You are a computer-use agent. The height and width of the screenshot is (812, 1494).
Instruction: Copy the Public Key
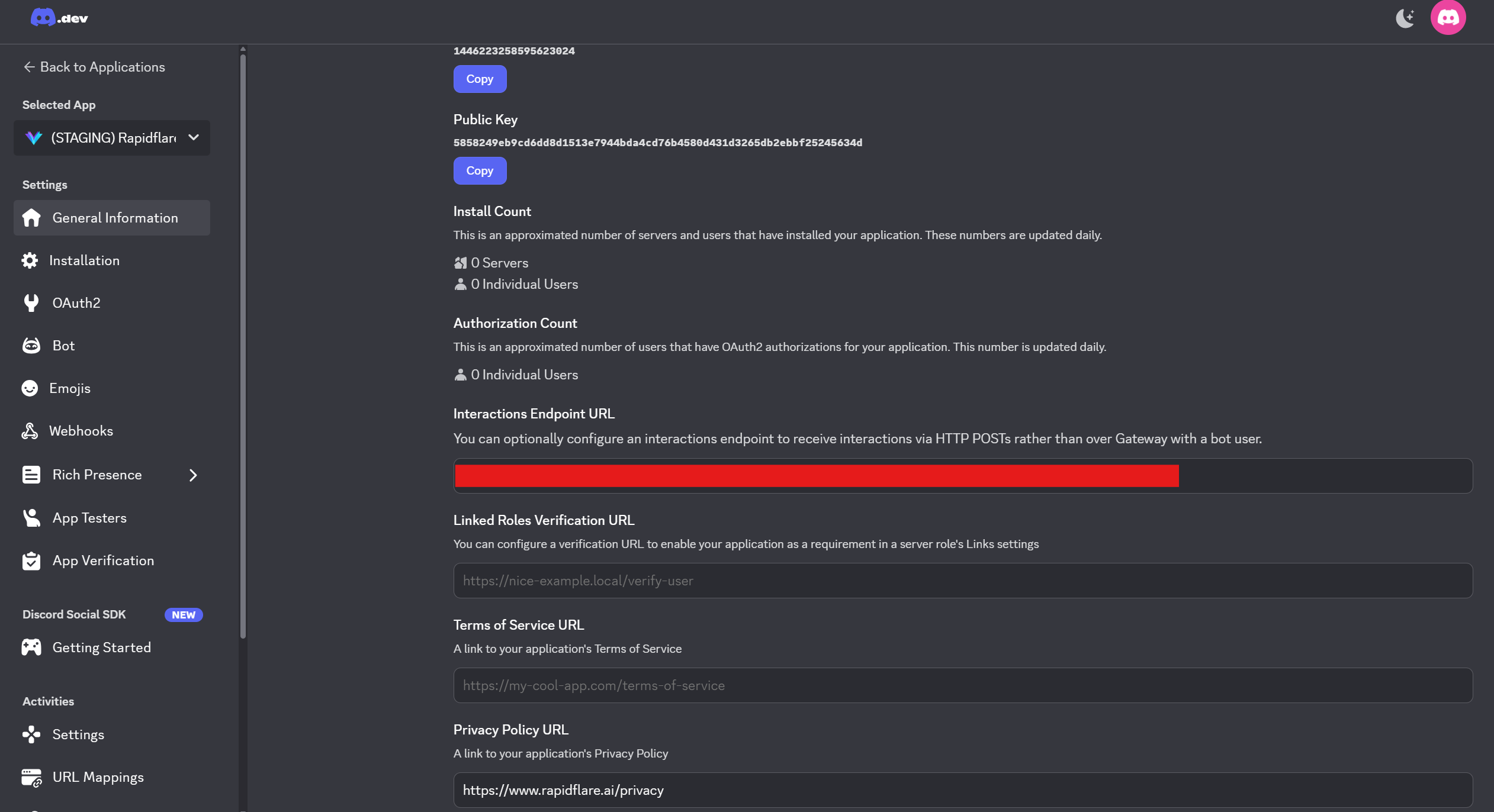(480, 171)
